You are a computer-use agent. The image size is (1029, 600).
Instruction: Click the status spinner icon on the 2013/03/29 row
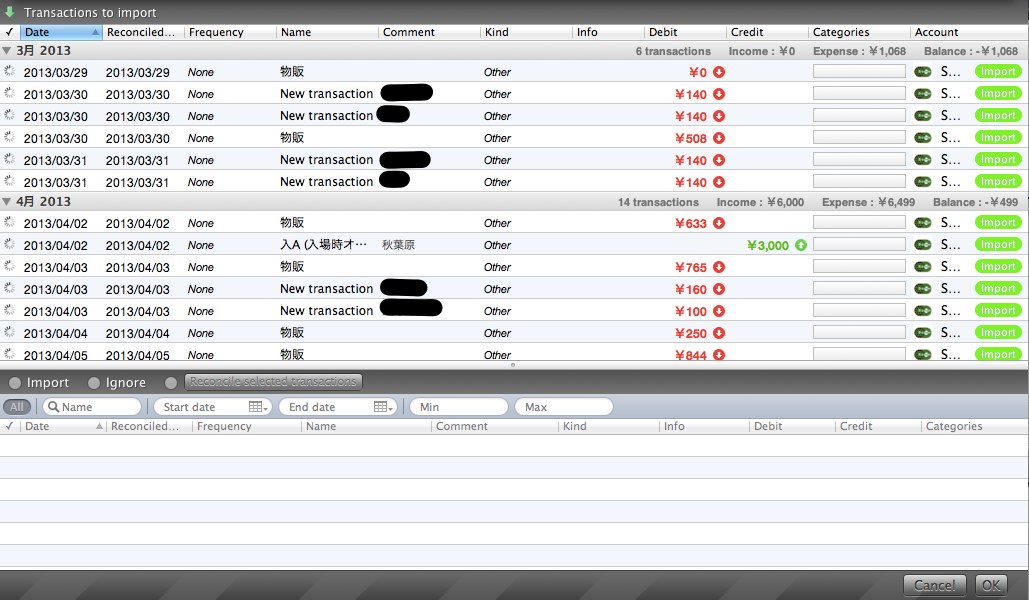tap(10, 72)
